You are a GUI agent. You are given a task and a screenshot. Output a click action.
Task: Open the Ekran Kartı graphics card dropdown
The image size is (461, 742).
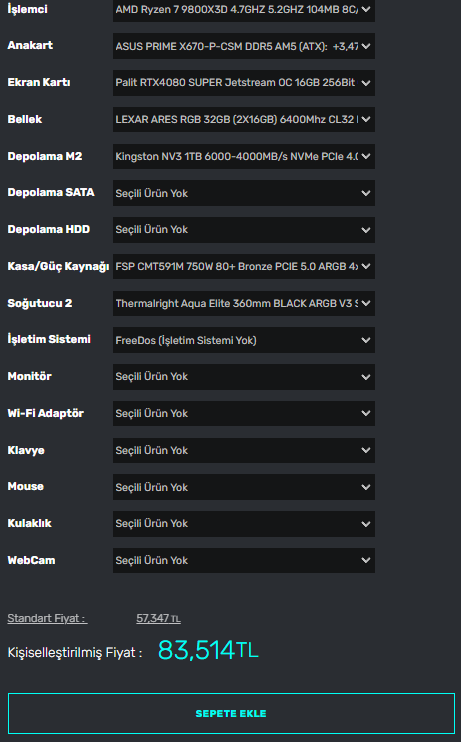(x=244, y=83)
